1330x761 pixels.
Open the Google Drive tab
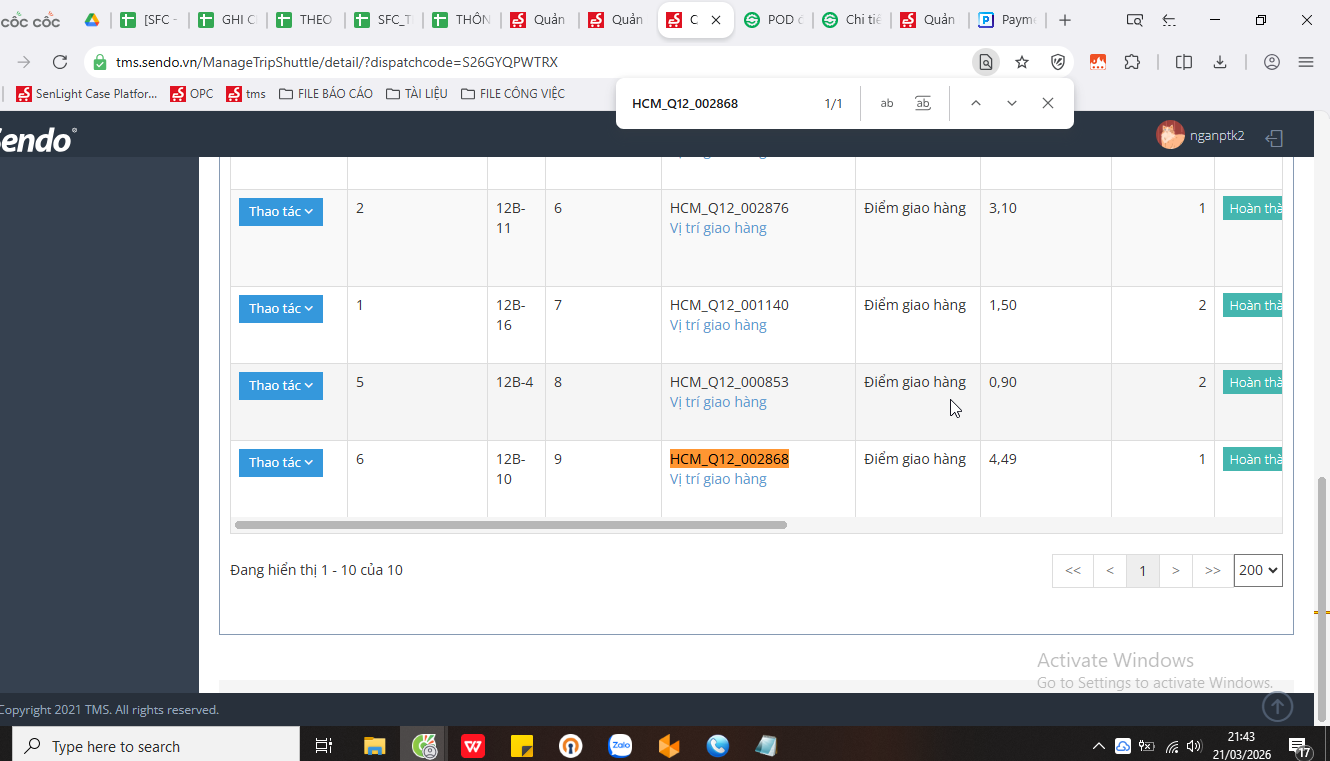[91, 20]
